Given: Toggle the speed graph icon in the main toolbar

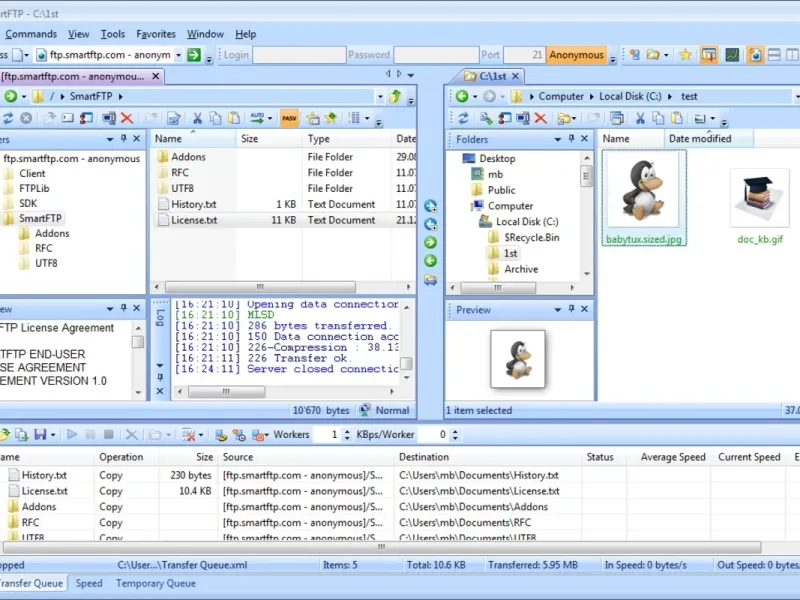Looking at the screenshot, I should [732, 55].
